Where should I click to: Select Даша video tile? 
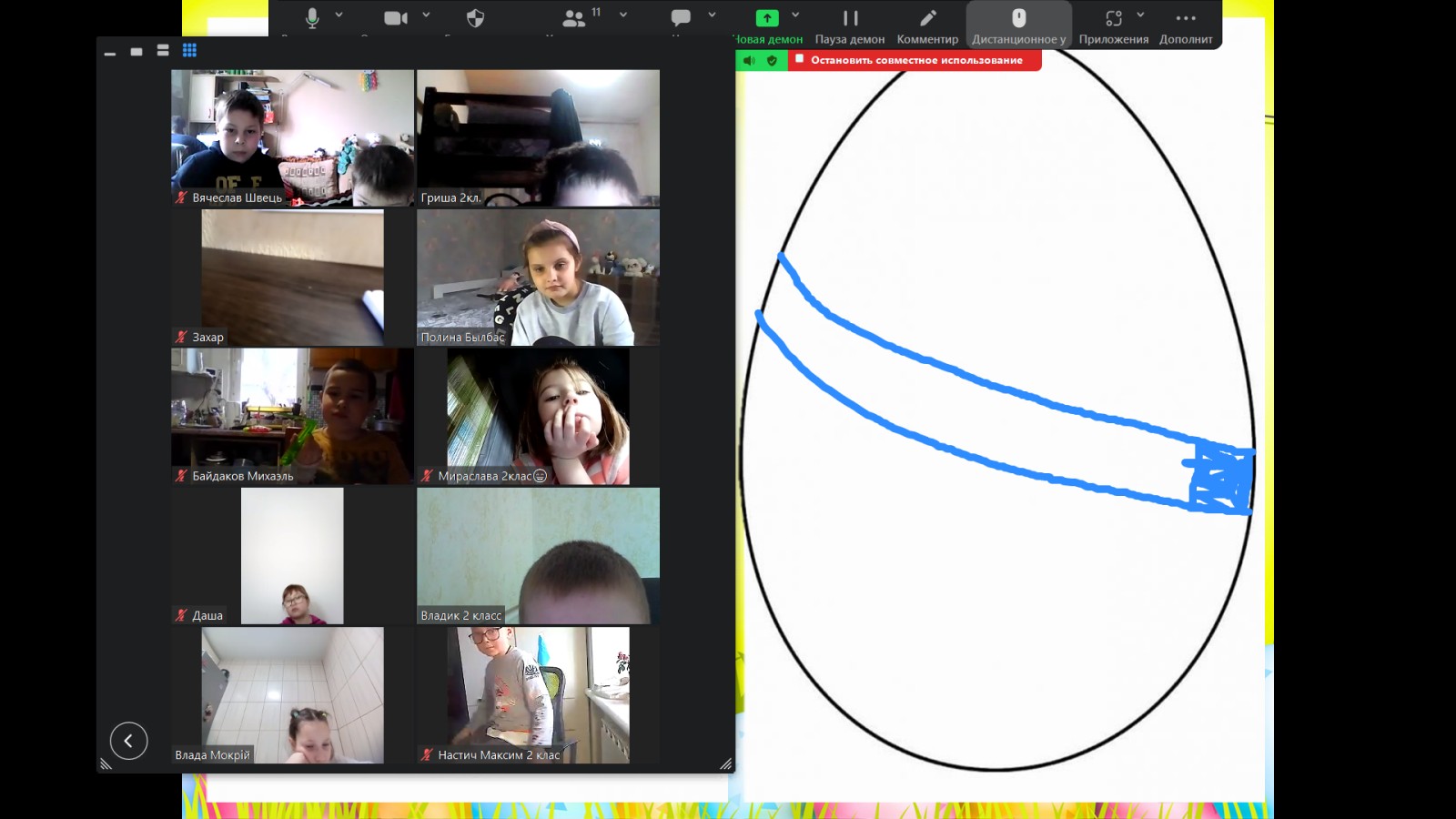point(292,556)
